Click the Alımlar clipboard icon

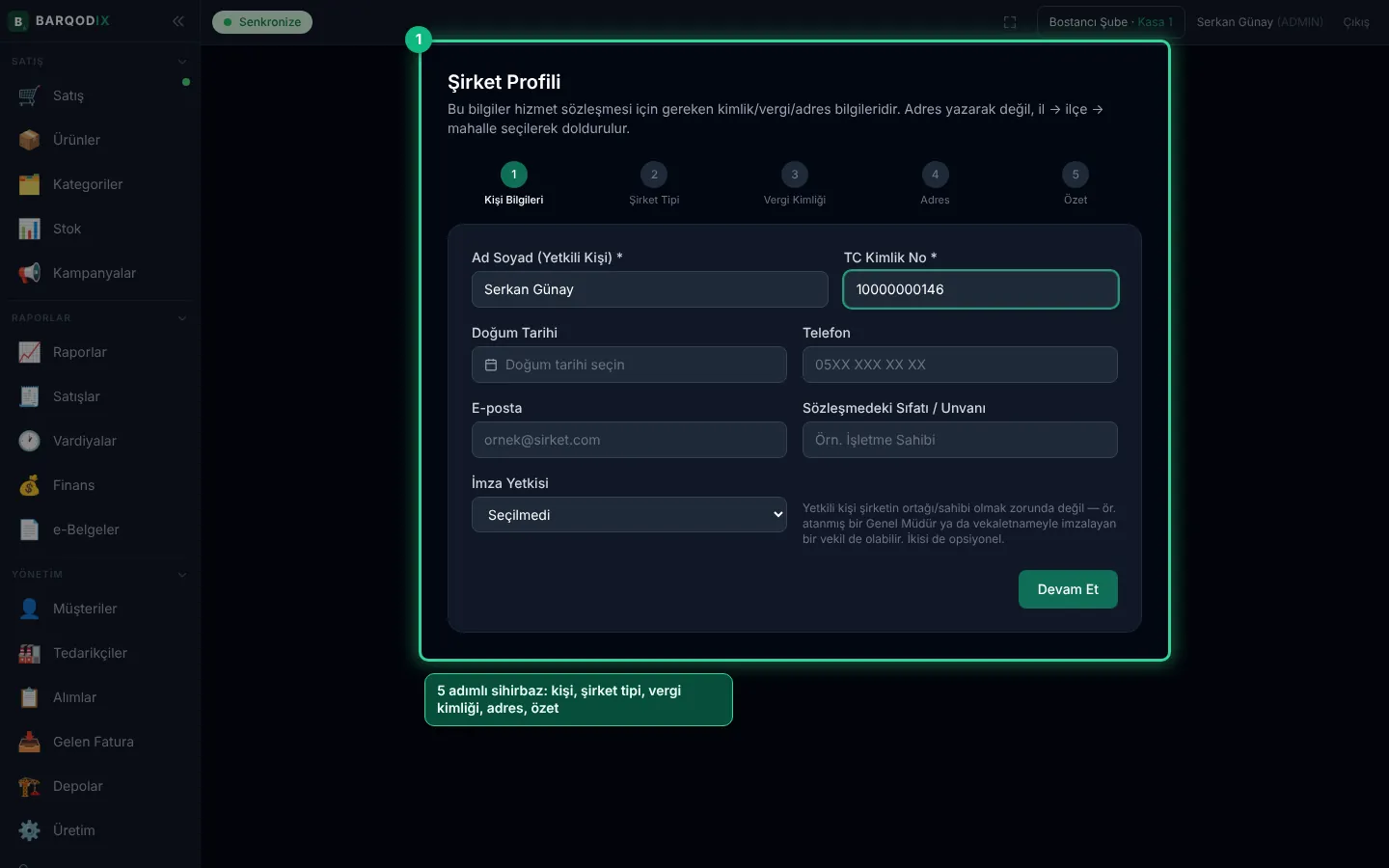tap(29, 697)
